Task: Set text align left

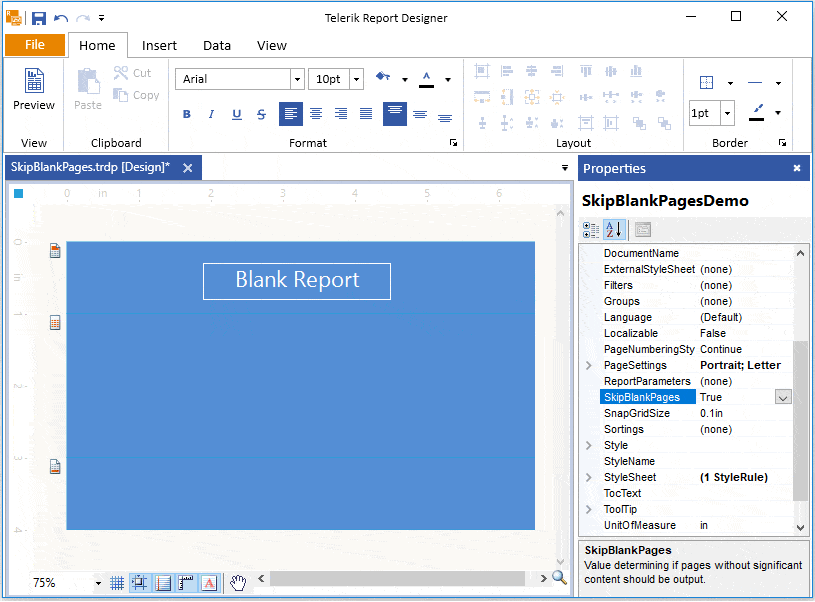Action: (x=291, y=114)
